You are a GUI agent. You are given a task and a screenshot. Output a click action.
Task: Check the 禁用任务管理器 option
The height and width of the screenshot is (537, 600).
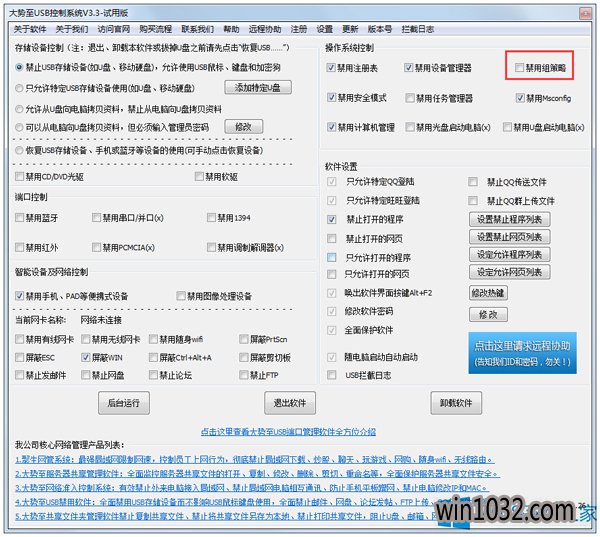coord(411,99)
